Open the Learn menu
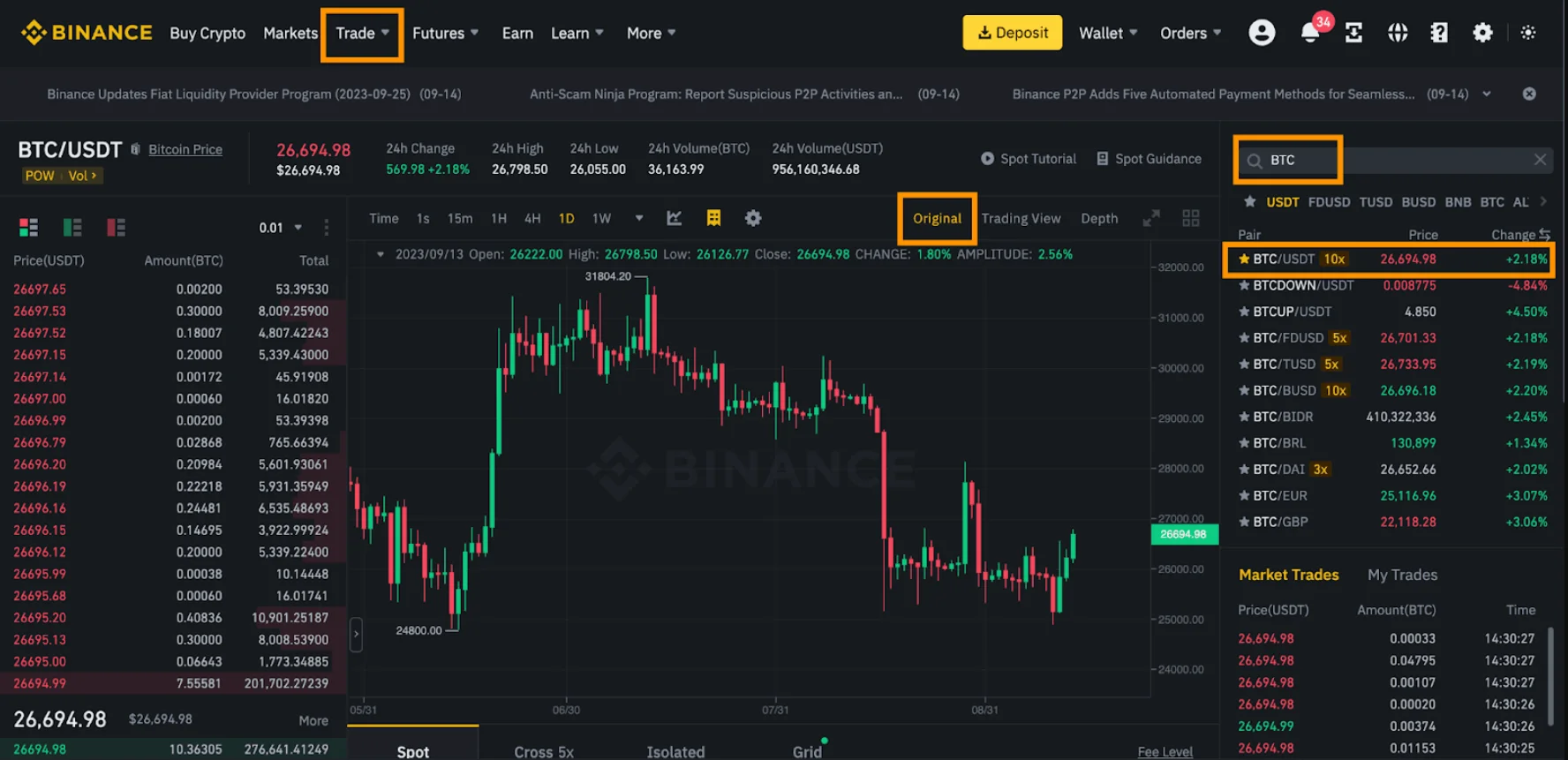 coord(577,34)
